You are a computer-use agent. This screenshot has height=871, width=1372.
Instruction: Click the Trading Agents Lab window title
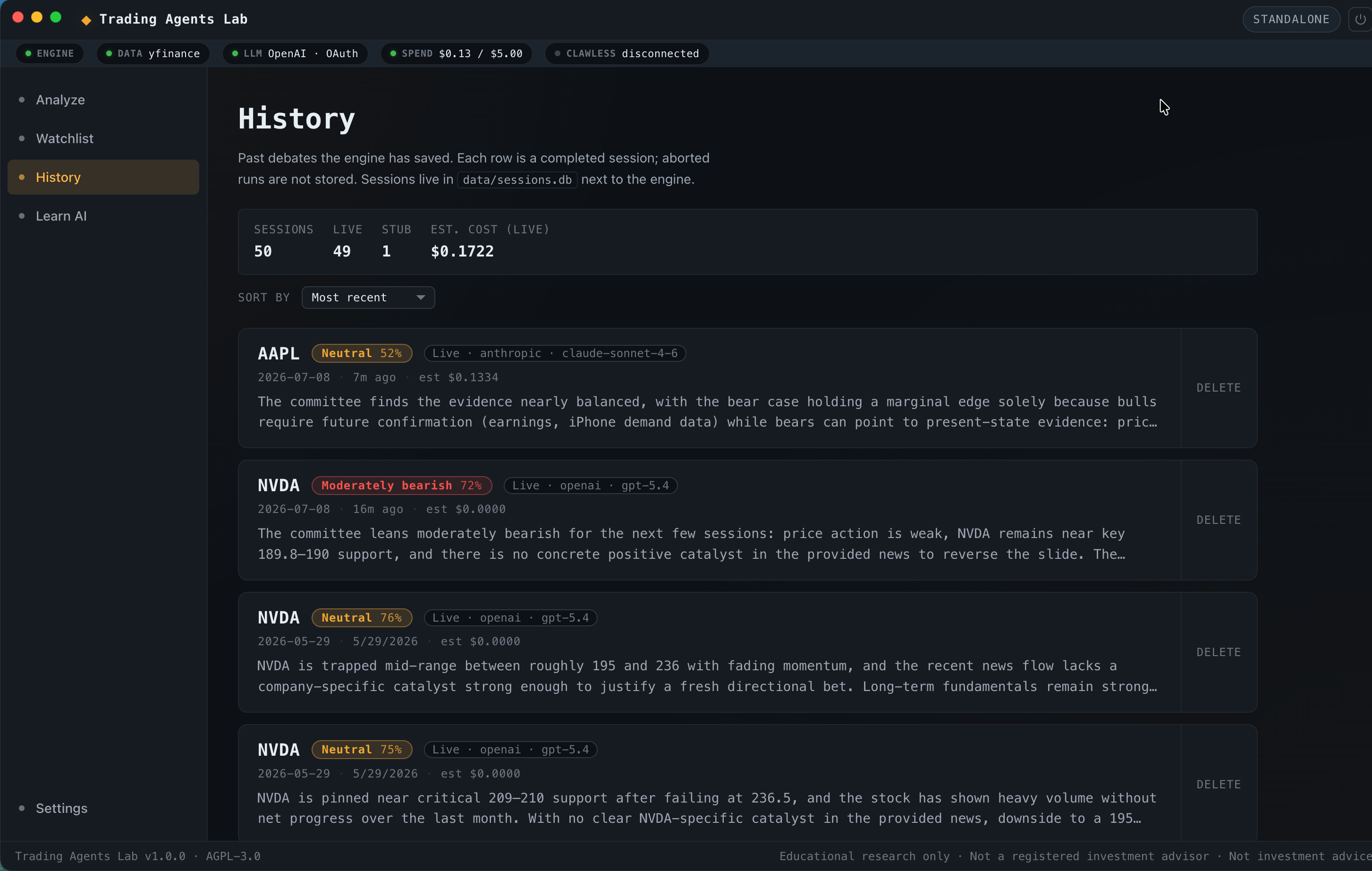point(173,19)
